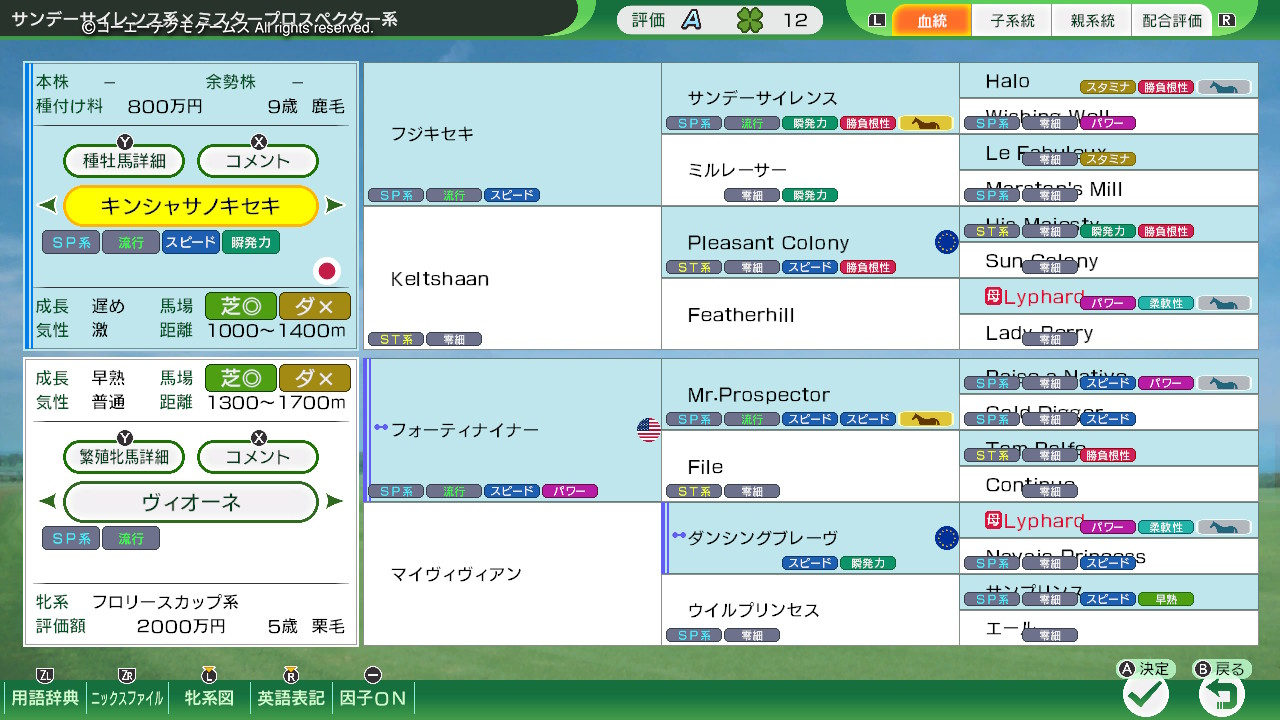Switch to the 子系統 tab
Screen dimensions: 1280x720
1012,21
